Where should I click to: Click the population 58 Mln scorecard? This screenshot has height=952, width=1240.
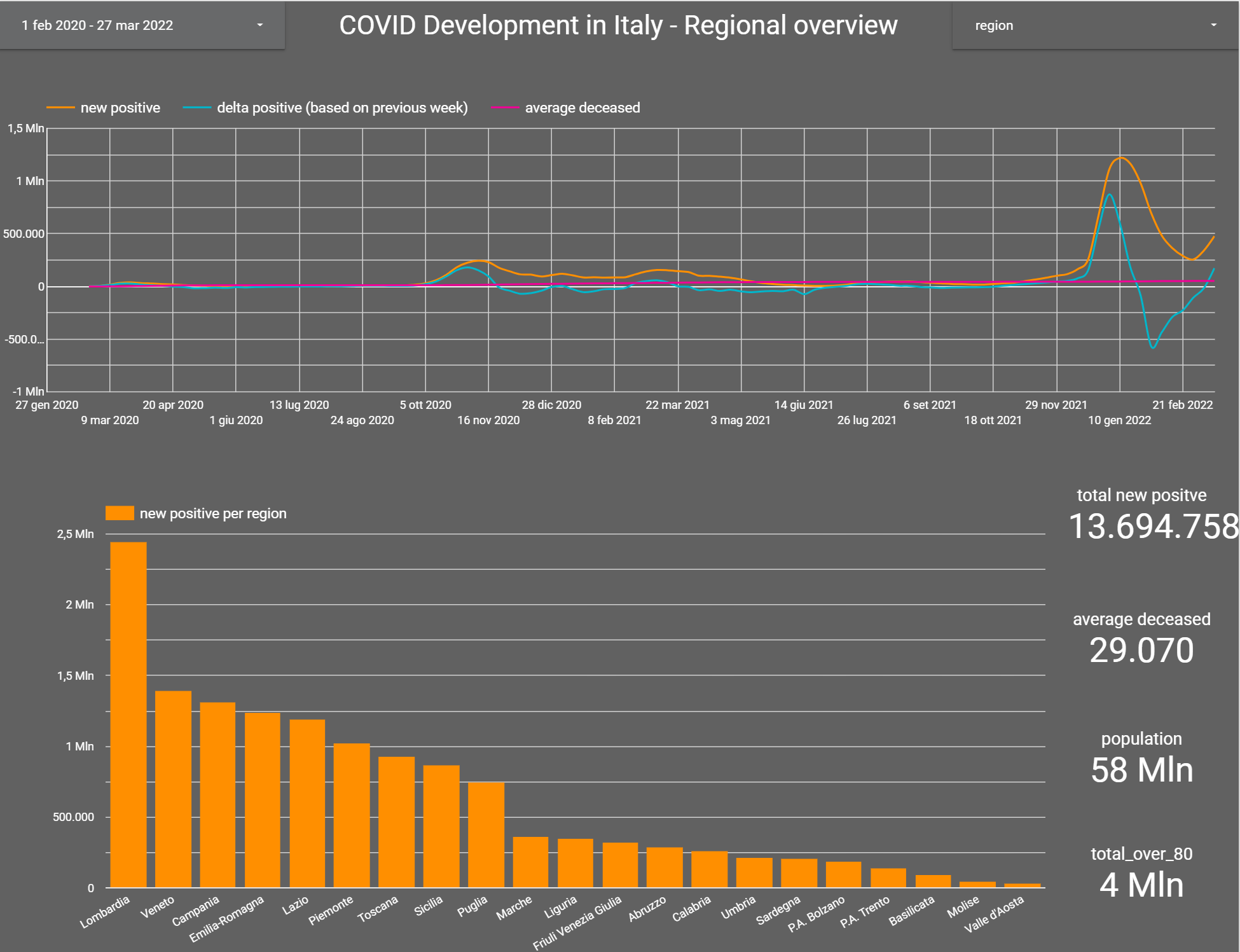[x=1141, y=770]
